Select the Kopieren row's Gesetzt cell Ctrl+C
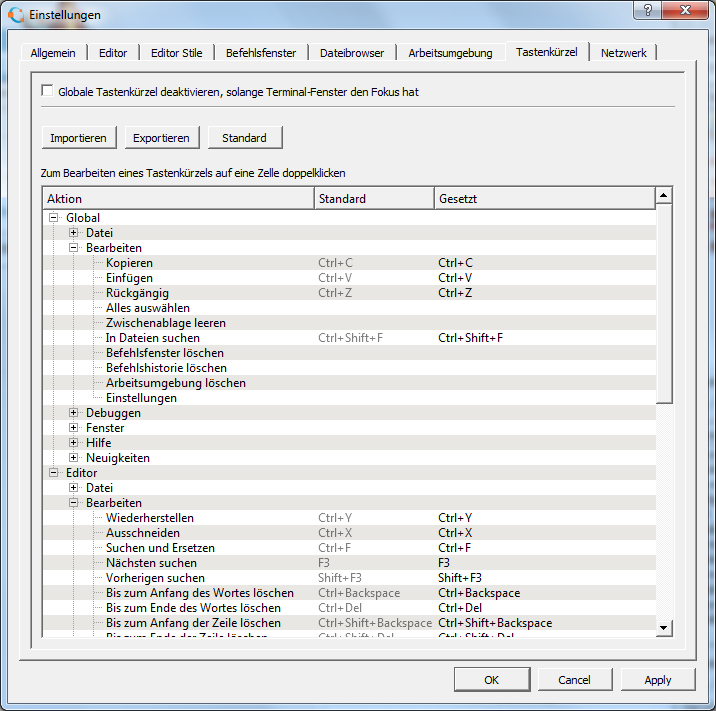716x711 pixels. tap(455, 263)
